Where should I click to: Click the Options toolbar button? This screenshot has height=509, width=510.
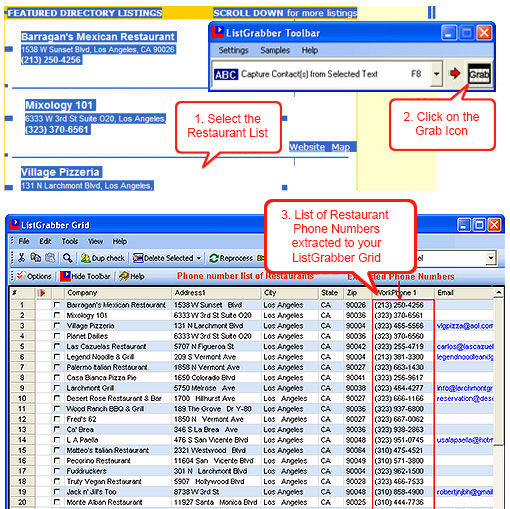coord(34,276)
